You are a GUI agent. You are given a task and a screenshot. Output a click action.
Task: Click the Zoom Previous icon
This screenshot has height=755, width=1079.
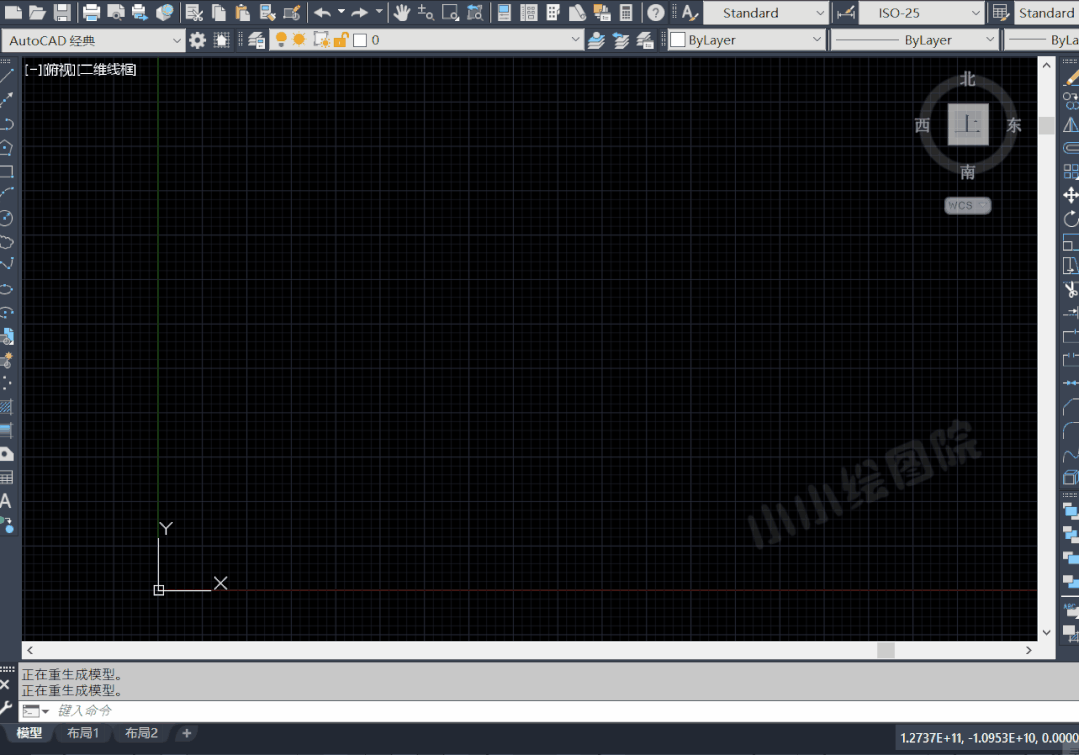[x=475, y=12]
